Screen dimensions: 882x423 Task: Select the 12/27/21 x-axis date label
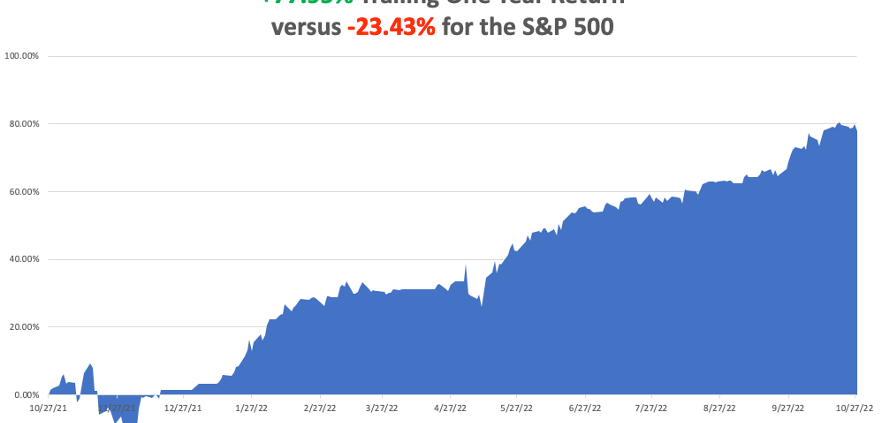[183, 408]
